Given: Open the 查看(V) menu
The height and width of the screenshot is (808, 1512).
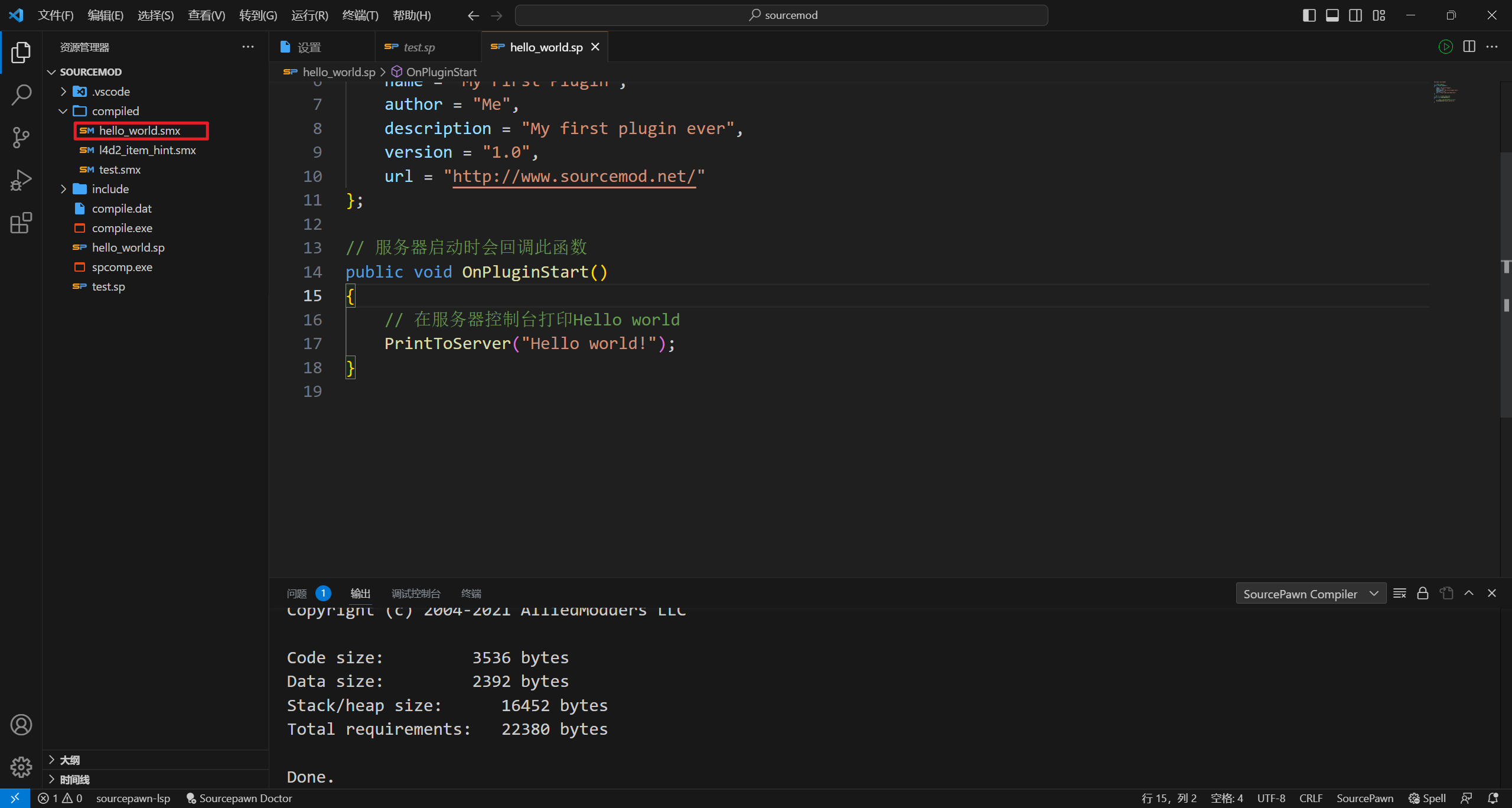Looking at the screenshot, I should (x=207, y=15).
